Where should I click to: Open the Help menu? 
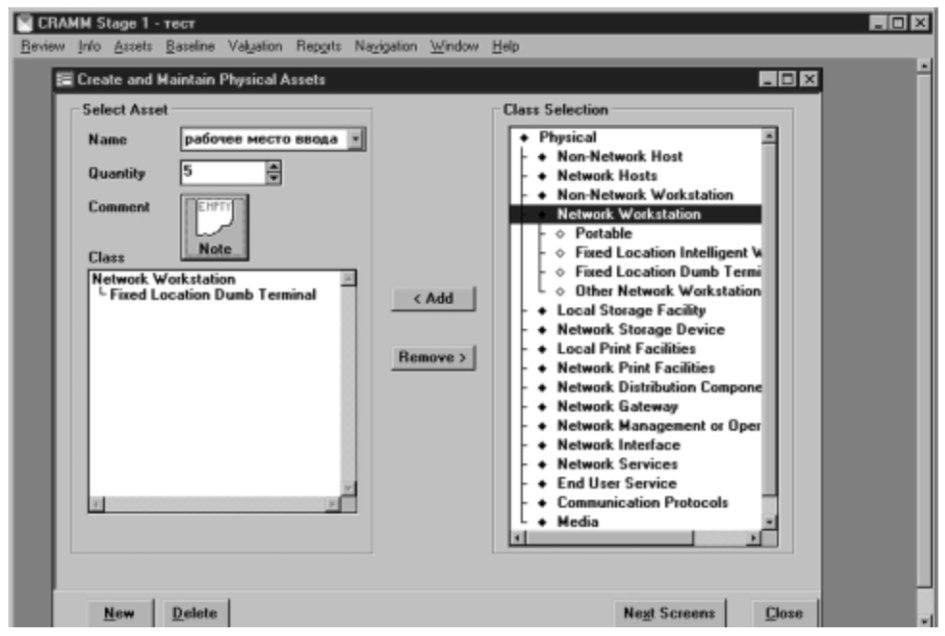pyautogui.click(x=505, y=46)
